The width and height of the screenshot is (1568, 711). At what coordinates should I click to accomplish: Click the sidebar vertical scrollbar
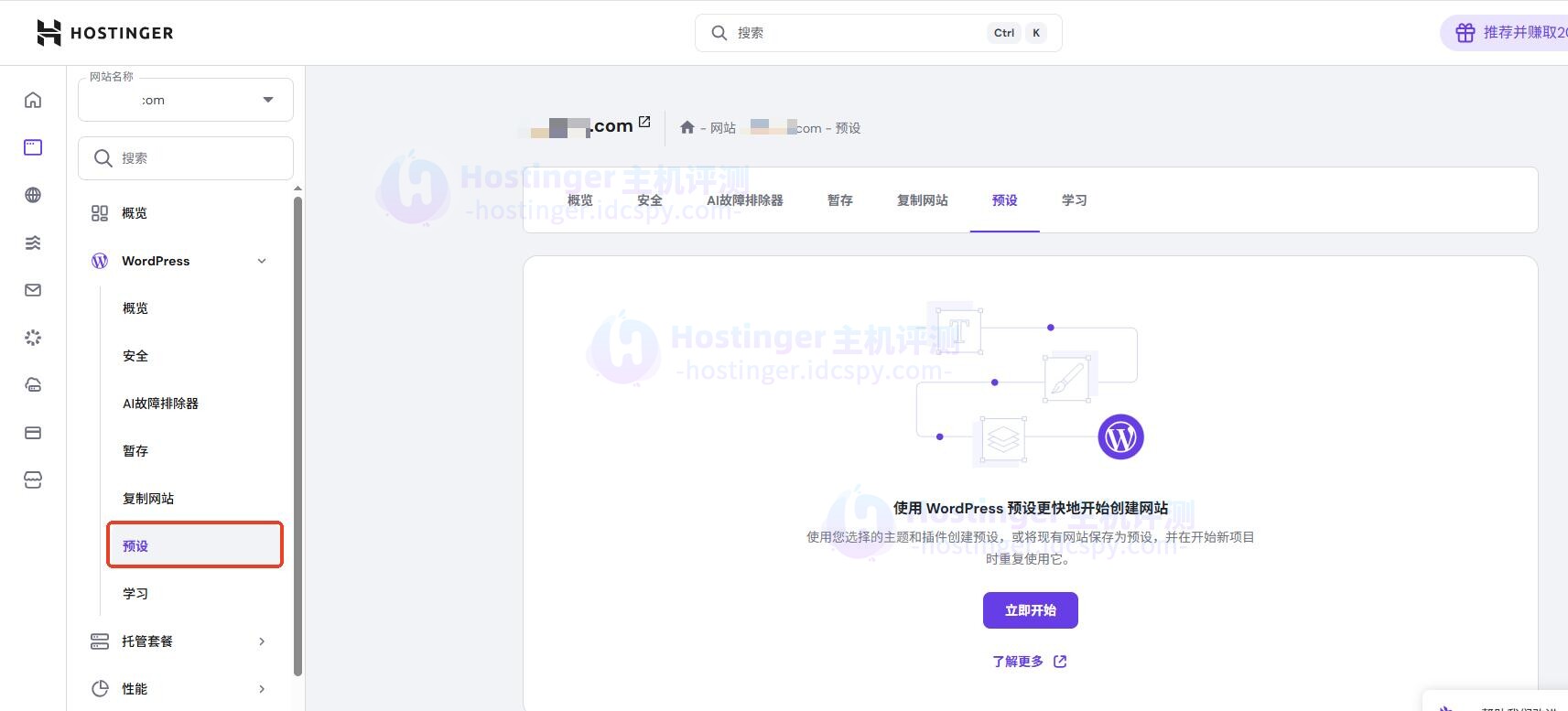click(297, 436)
